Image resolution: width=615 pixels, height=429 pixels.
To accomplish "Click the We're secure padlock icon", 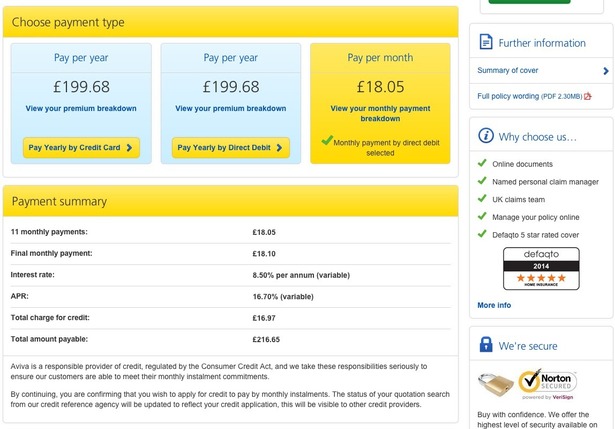I will pyautogui.click(x=486, y=345).
